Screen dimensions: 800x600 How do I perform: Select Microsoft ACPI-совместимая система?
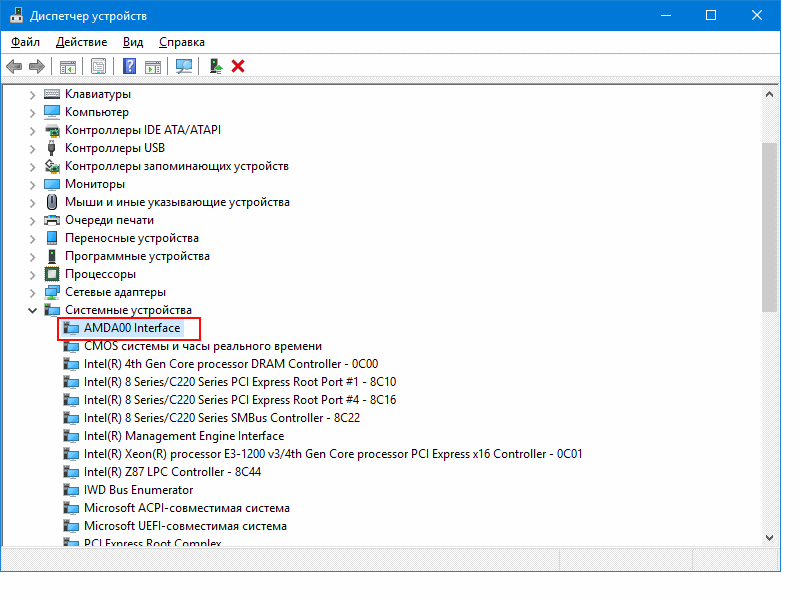click(187, 508)
